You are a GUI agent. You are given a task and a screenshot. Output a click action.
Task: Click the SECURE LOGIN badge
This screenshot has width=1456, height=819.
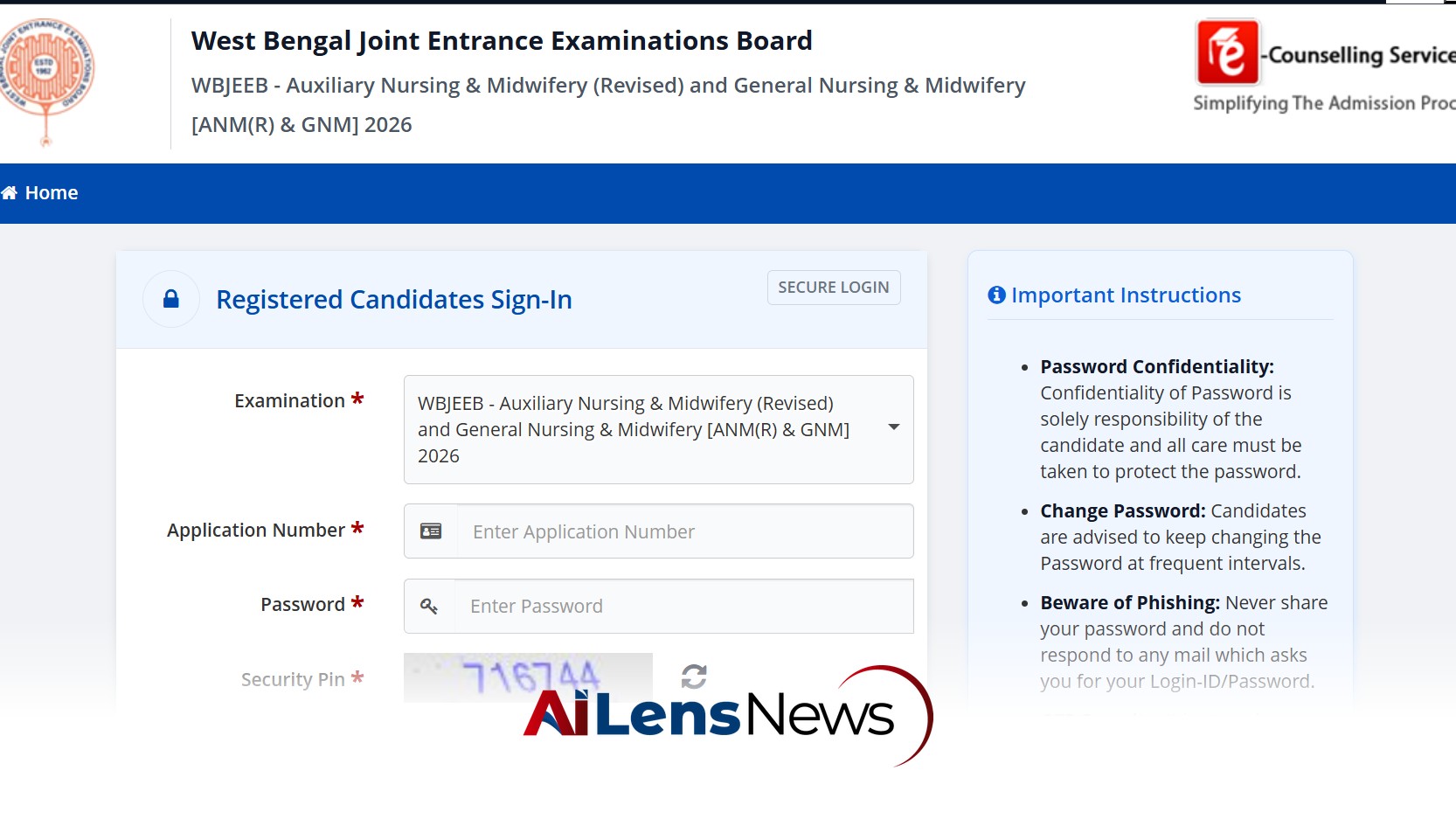coord(834,288)
